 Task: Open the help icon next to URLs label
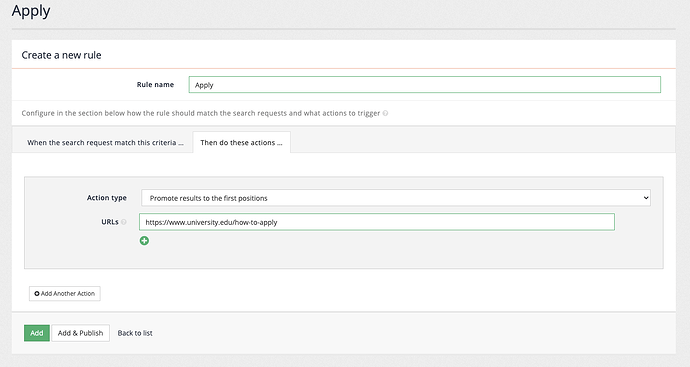click(x=124, y=222)
